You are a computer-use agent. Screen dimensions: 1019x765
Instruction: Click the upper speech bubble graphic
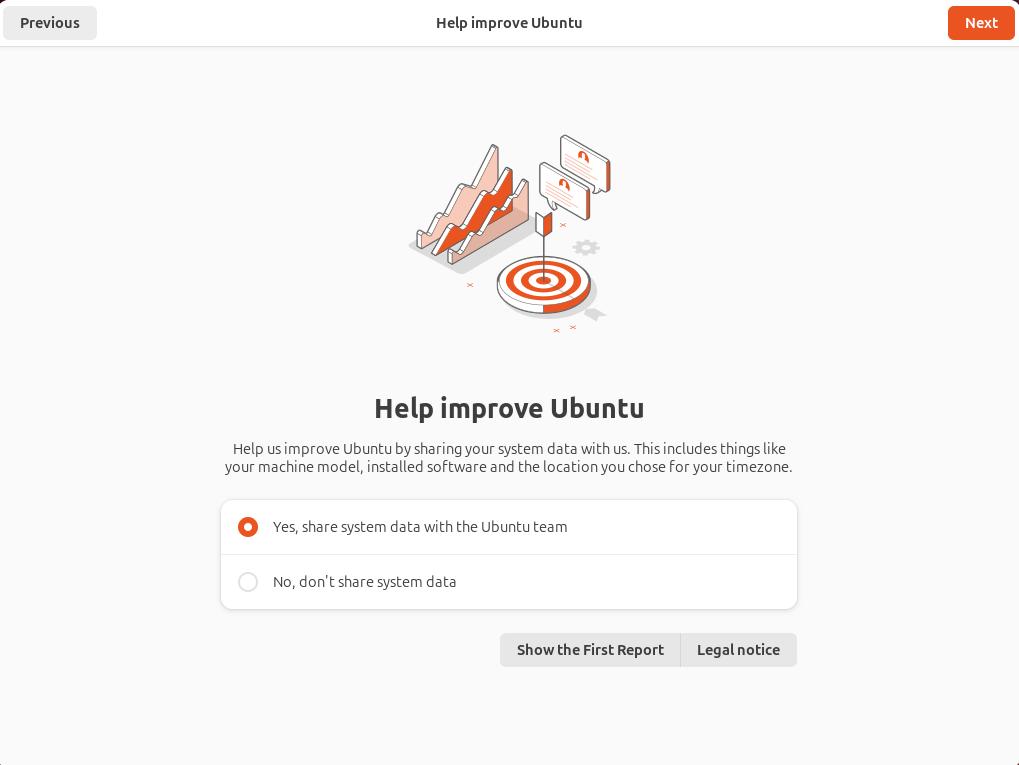pyautogui.click(x=585, y=163)
